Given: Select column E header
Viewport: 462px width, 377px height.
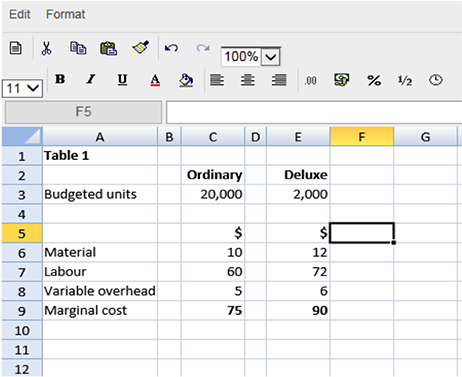Looking at the screenshot, I should tap(298, 137).
